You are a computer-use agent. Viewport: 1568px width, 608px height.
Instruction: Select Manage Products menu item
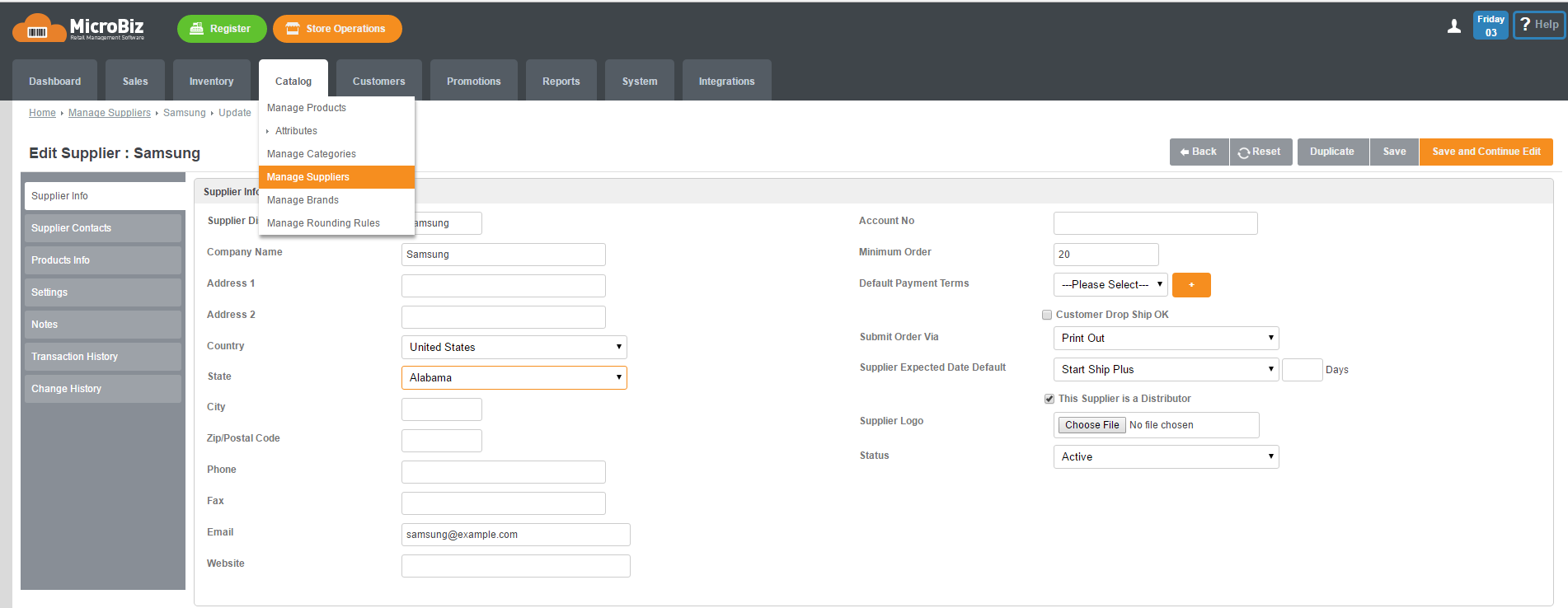pos(336,108)
